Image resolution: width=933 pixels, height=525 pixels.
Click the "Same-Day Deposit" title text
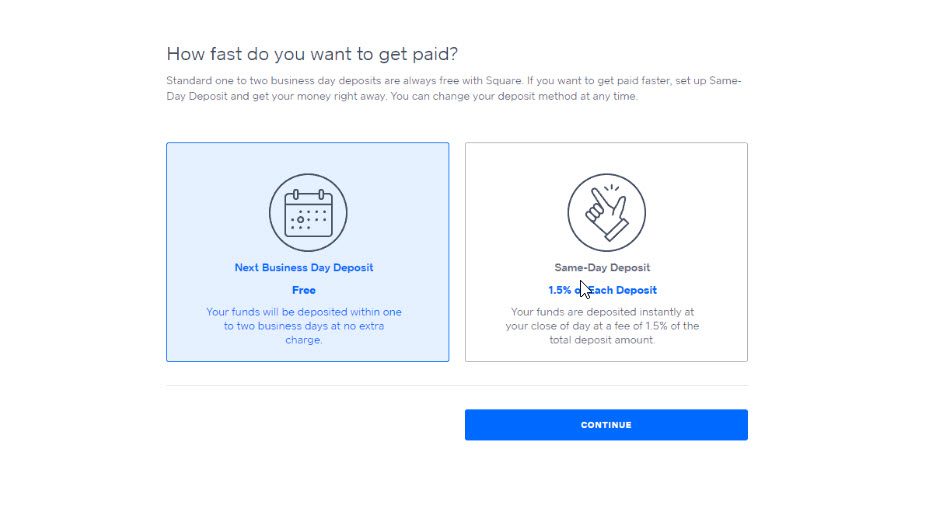pos(602,268)
